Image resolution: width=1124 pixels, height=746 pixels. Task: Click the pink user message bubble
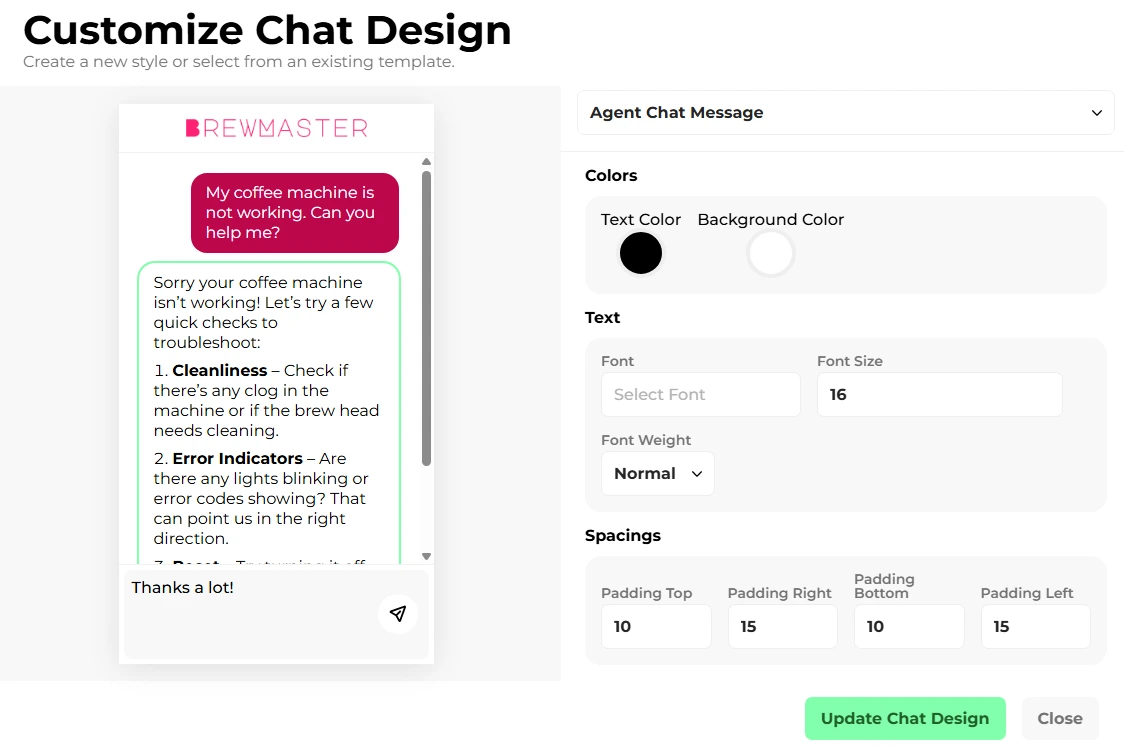[294, 213]
